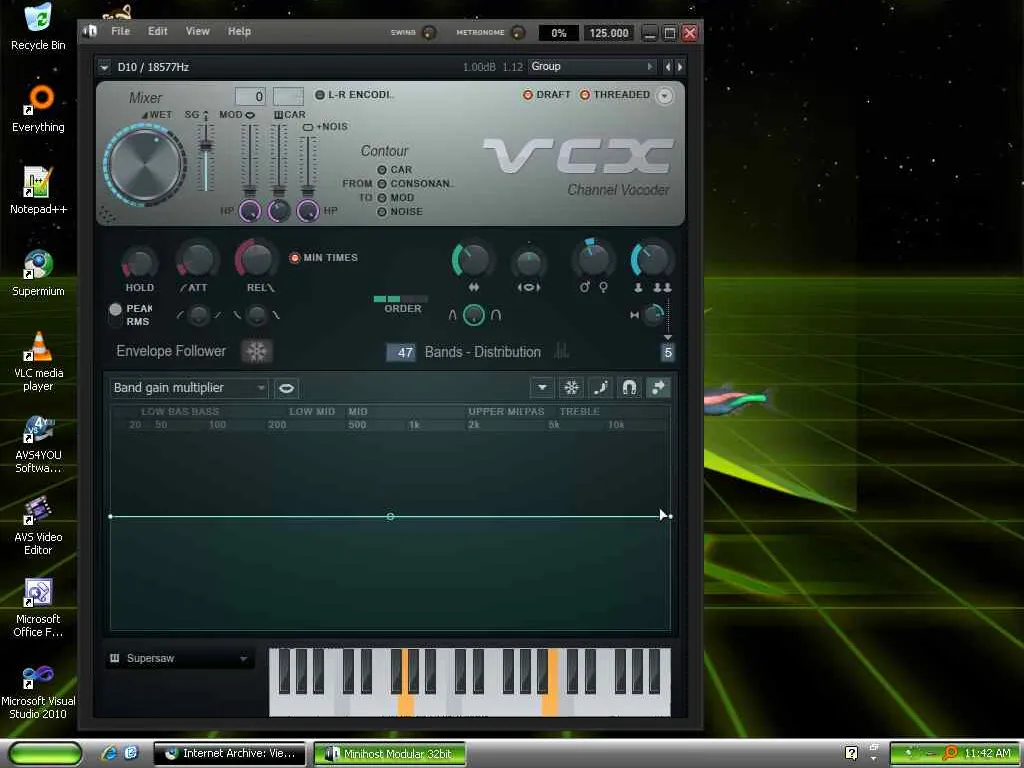This screenshot has height=768, width=1024.
Task: Open the Band gain multiplier dropdown
Action: pos(189,388)
